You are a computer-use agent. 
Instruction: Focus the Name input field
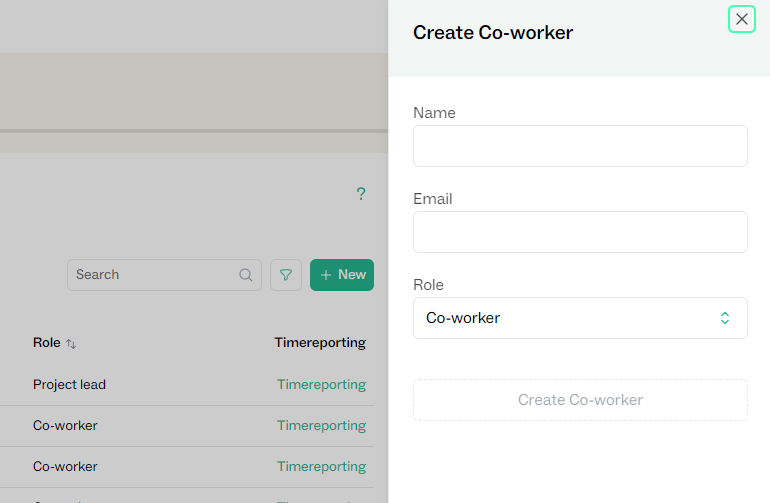tap(580, 146)
